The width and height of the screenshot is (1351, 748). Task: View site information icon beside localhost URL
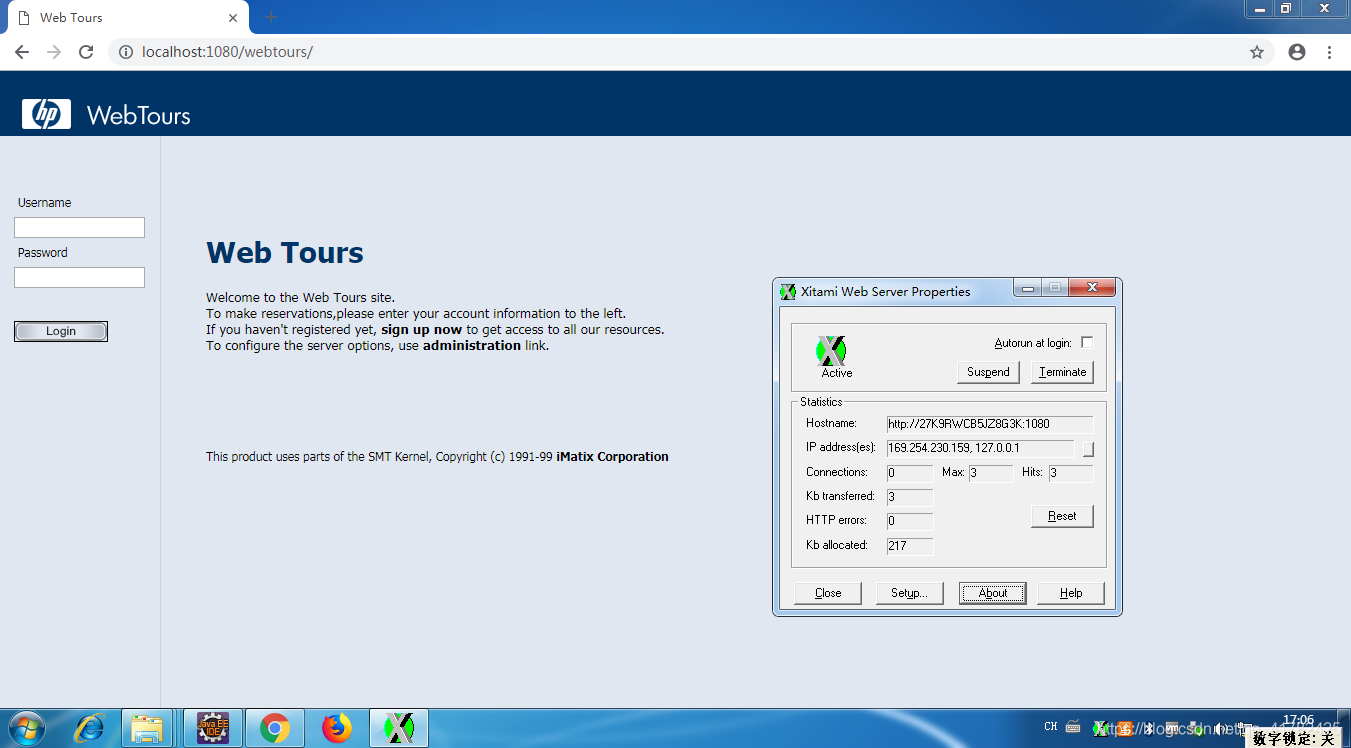point(126,52)
